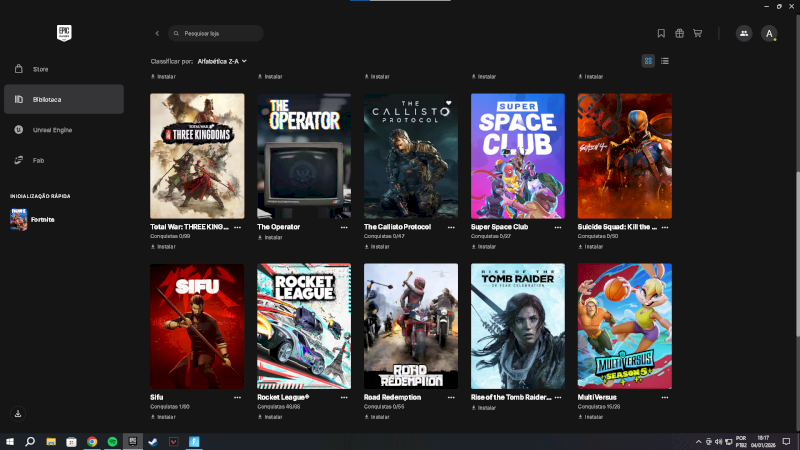Click Instalar under Rocket League
Viewport: 800px width, 450px height.
click(272, 416)
